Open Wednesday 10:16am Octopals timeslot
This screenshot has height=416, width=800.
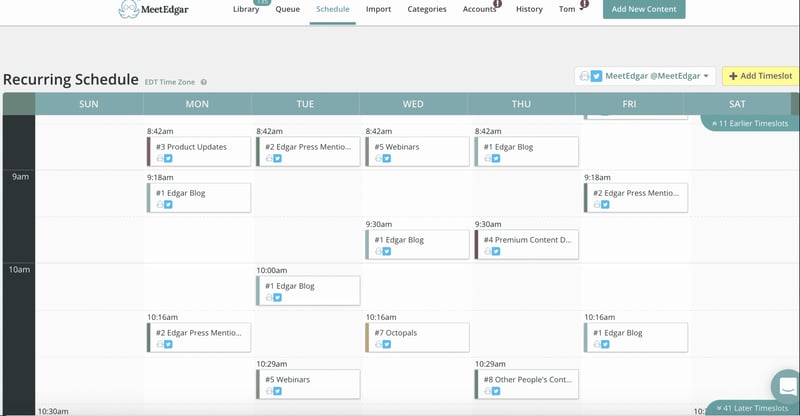pos(417,337)
